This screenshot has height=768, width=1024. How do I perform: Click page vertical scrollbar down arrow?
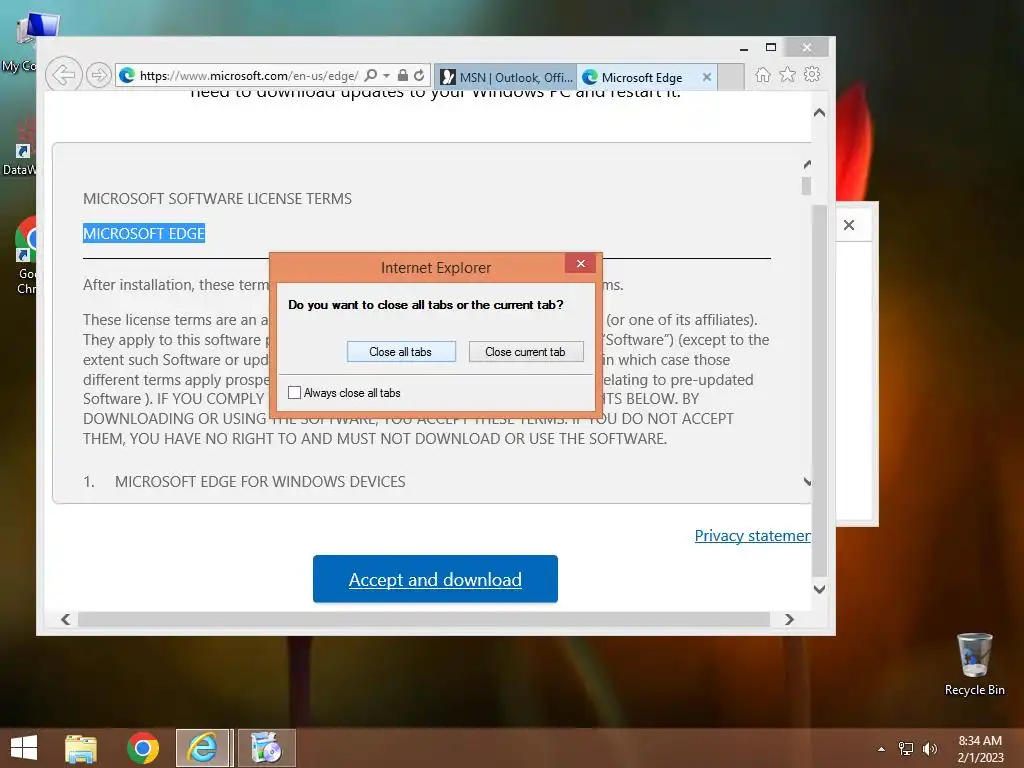point(820,589)
